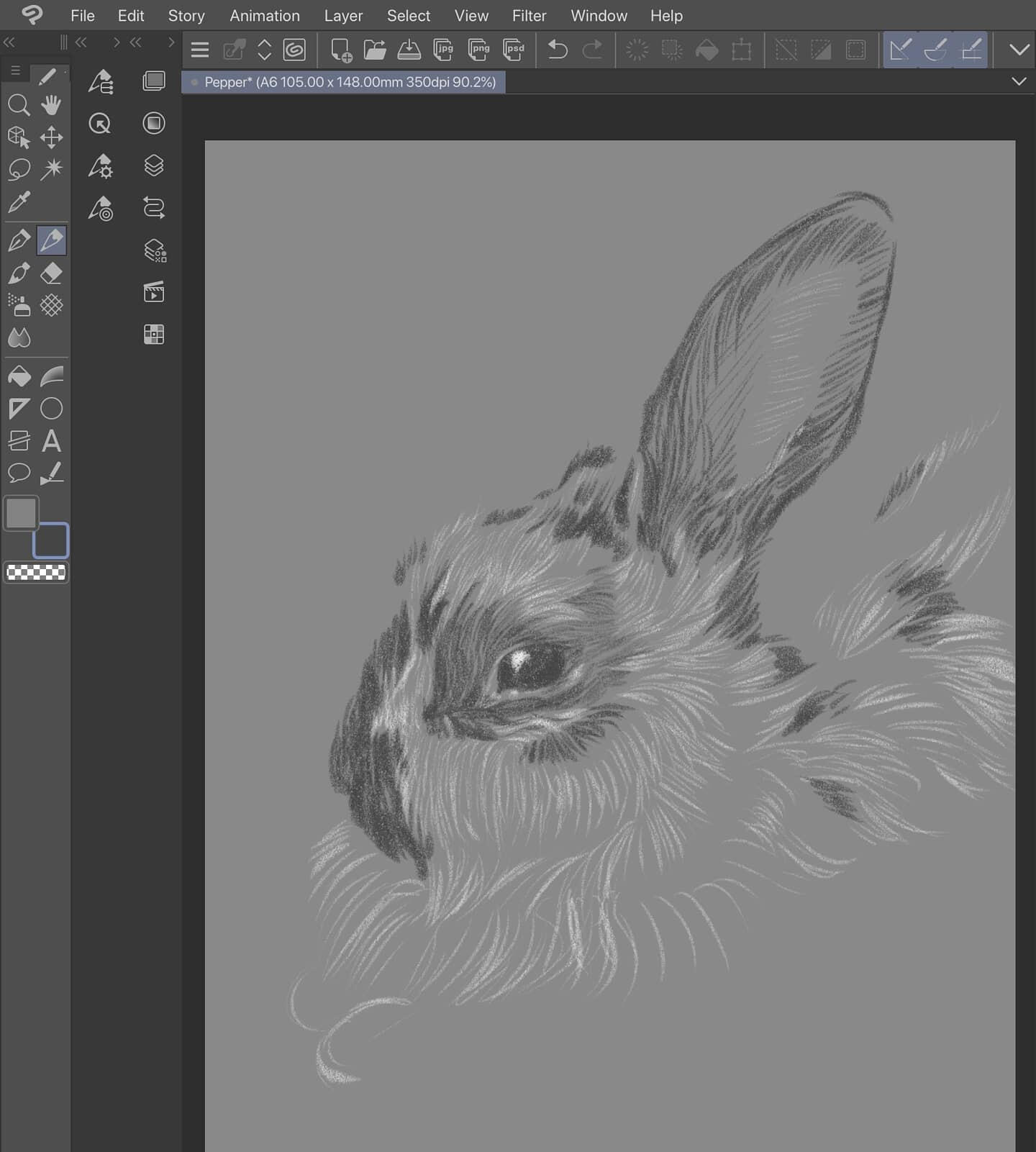Viewport: 1036px width, 1152px height.
Task: Expand the command bar overflow chevron
Action: pos(1019,50)
